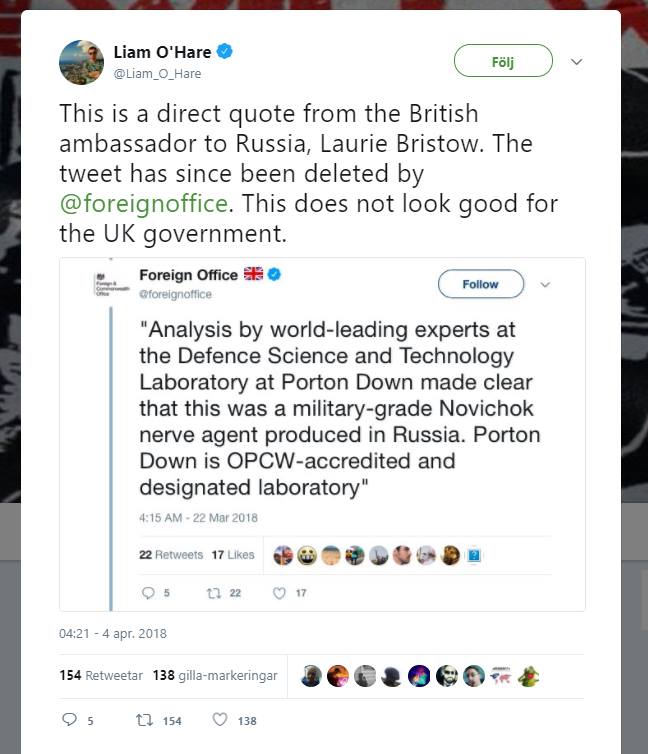Open the 138 gilla-markeringar list
The image size is (648, 754).
(x=215, y=675)
